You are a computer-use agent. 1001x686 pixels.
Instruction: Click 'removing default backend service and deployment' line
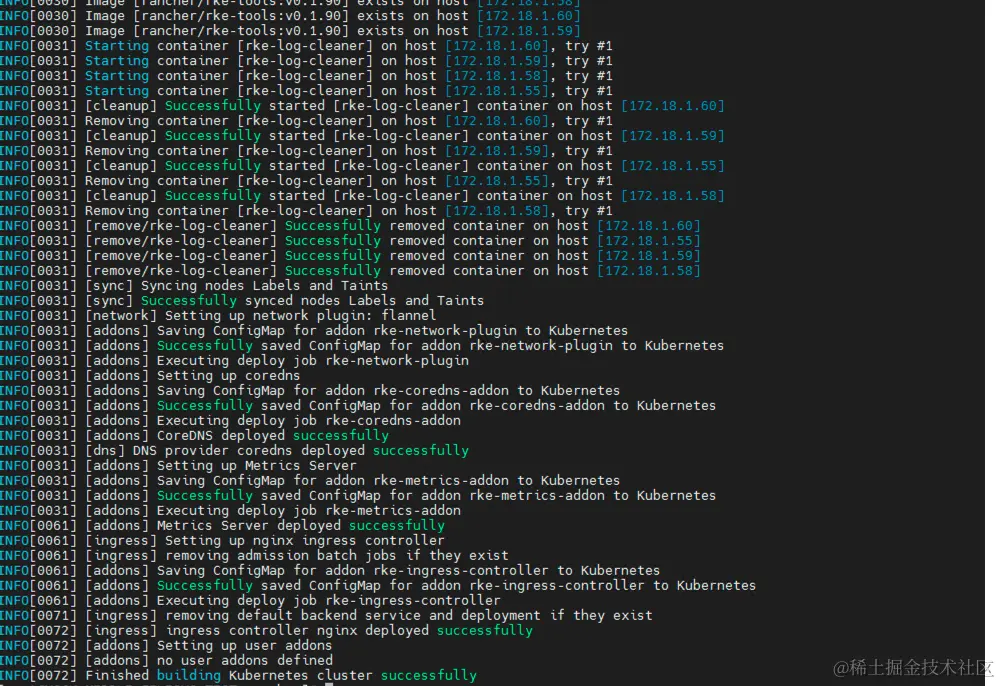[x=326, y=616]
